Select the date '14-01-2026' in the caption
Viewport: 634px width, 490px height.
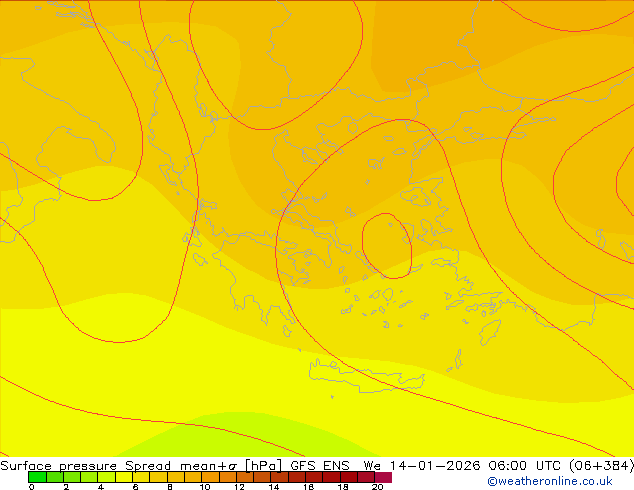pos(435,466)
